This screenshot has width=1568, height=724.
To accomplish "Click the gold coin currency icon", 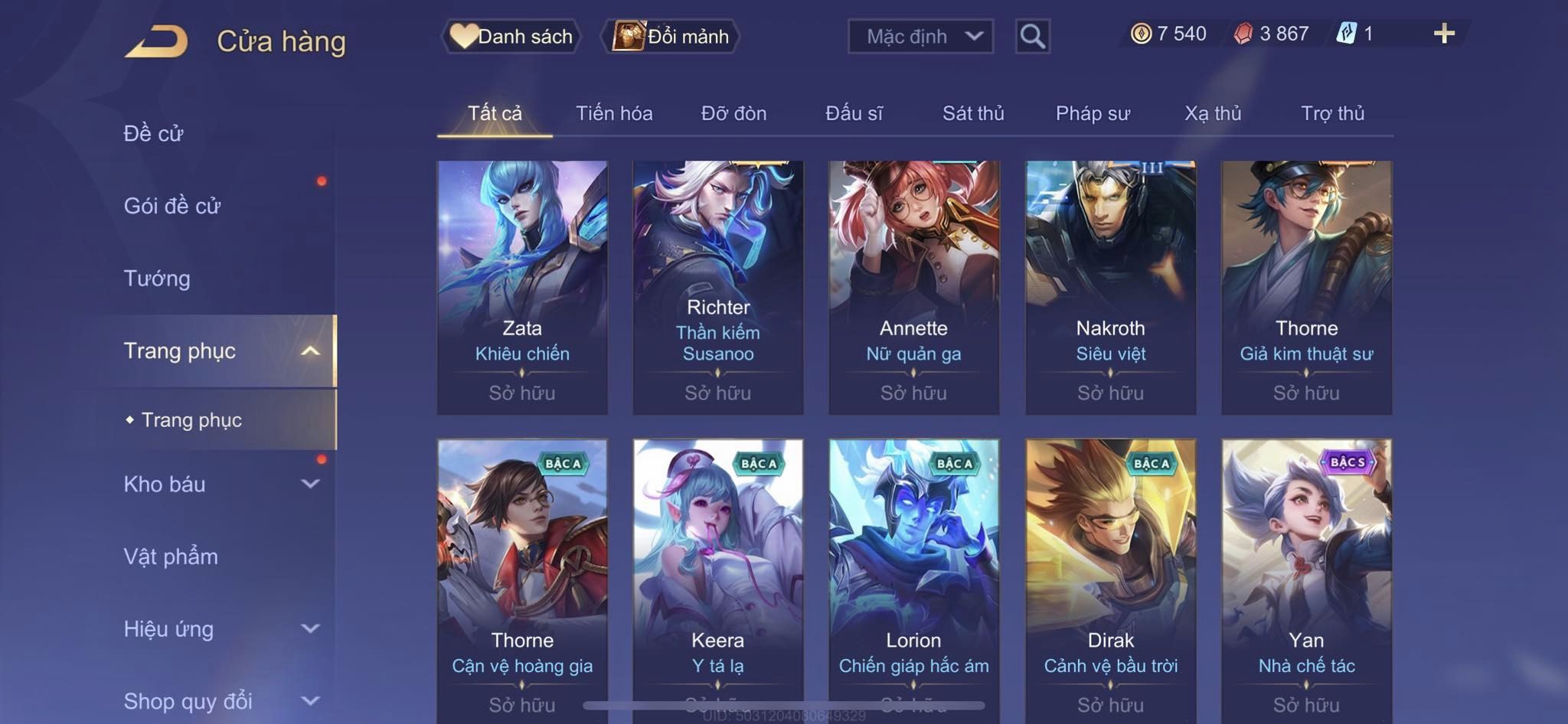I will (1141, 34).
